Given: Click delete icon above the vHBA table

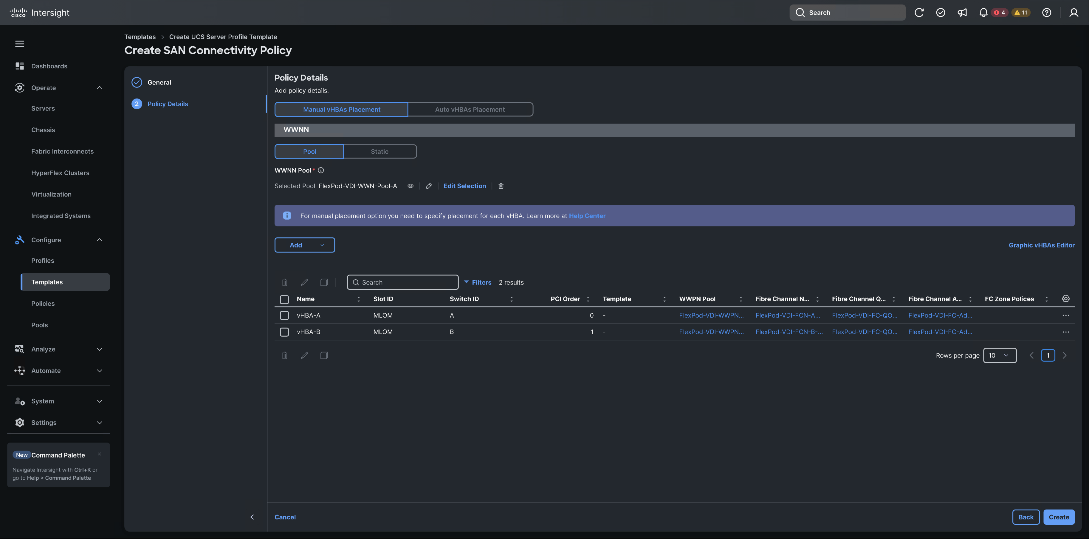Looking at the screenshot, I should tap(284, 283).
